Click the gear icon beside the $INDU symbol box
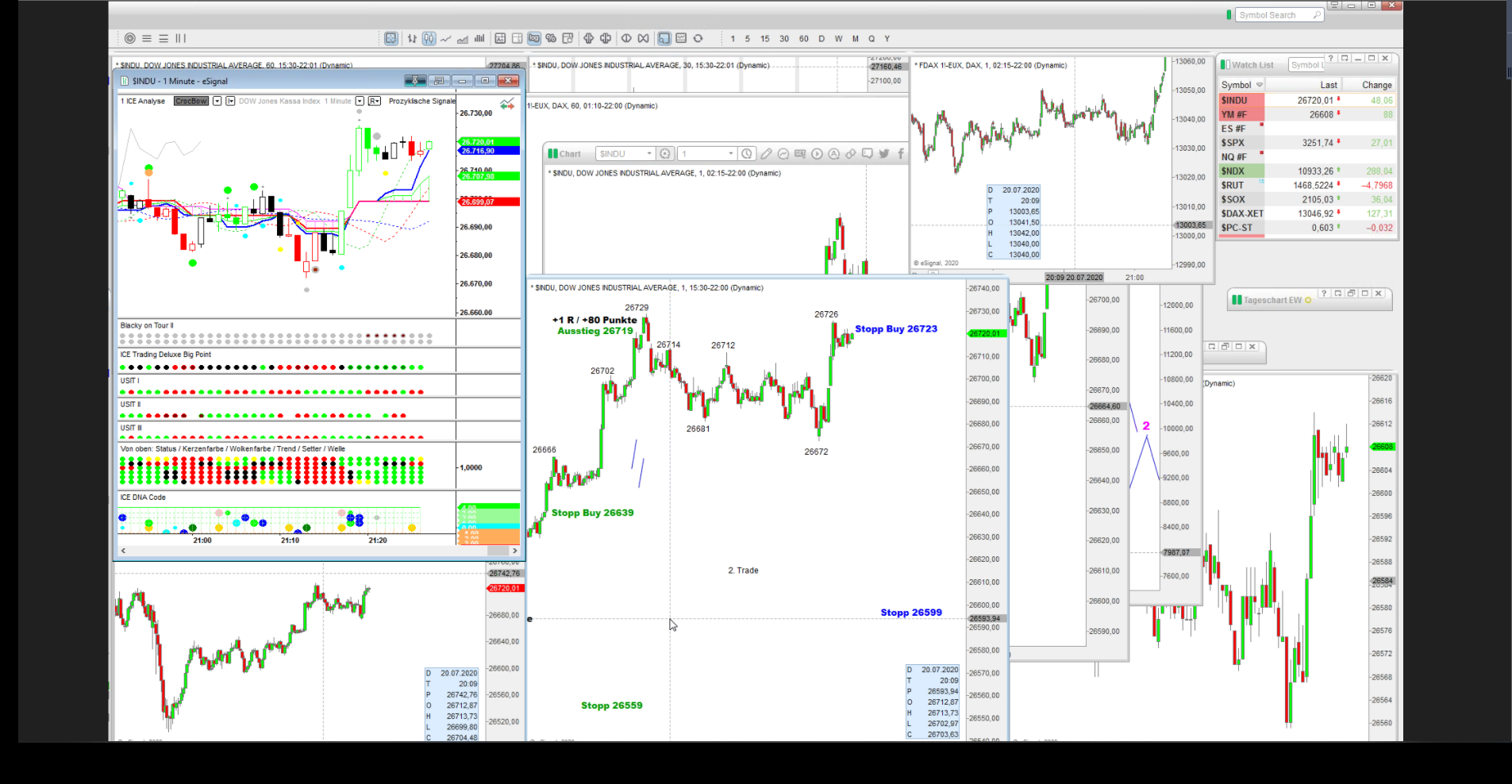 coord(665,154)
